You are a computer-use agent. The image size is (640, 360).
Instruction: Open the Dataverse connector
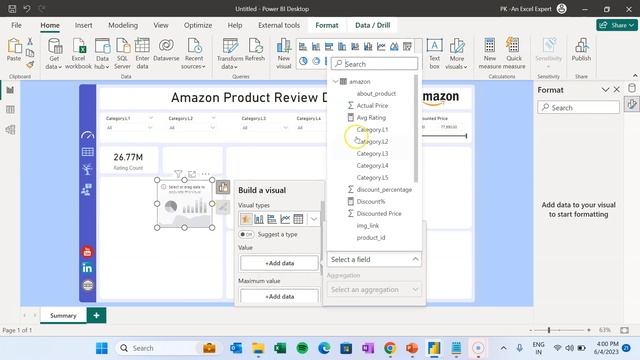[x=166, y=50]
